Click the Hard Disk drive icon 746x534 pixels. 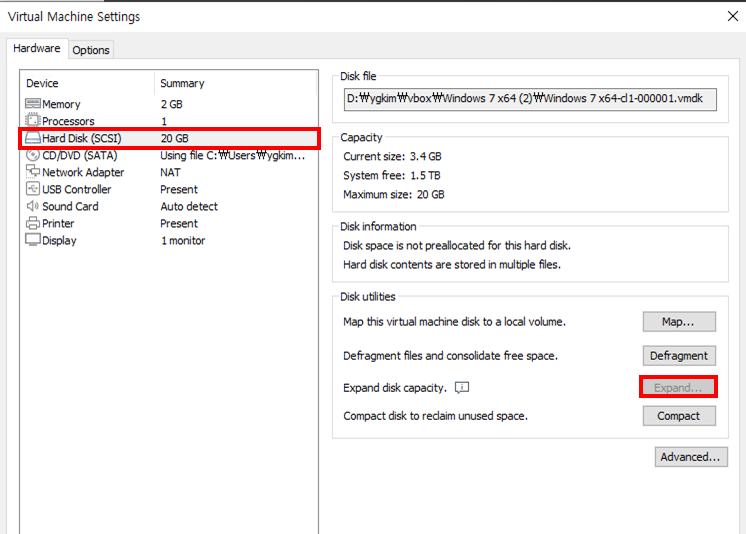click(x=33, y=138)
